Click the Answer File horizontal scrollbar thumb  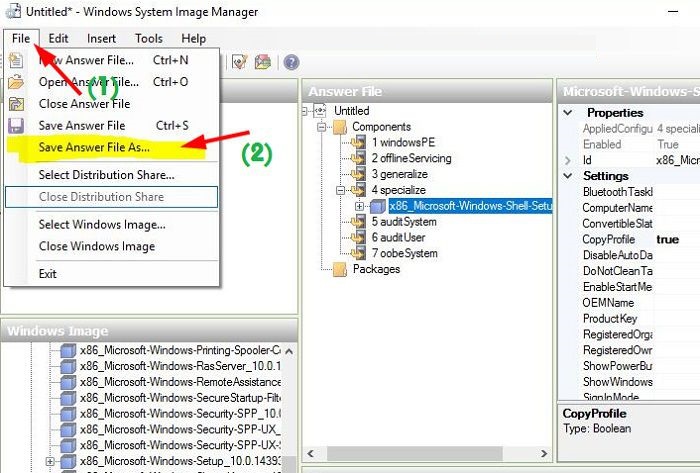click(415, 454)
